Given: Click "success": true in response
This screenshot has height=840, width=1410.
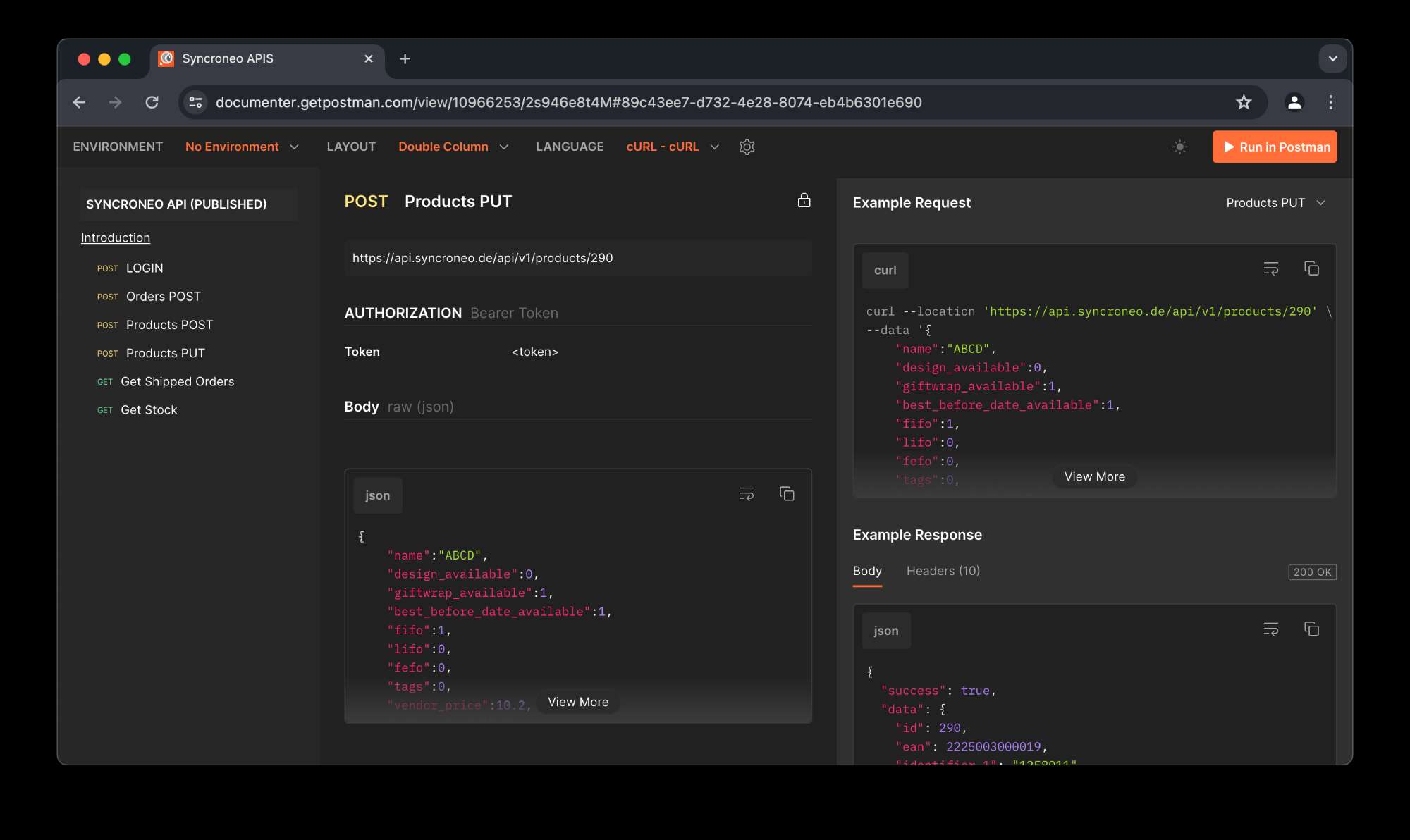Looking at the screenshot, I should pyautogui.click(x=938, y=691).
